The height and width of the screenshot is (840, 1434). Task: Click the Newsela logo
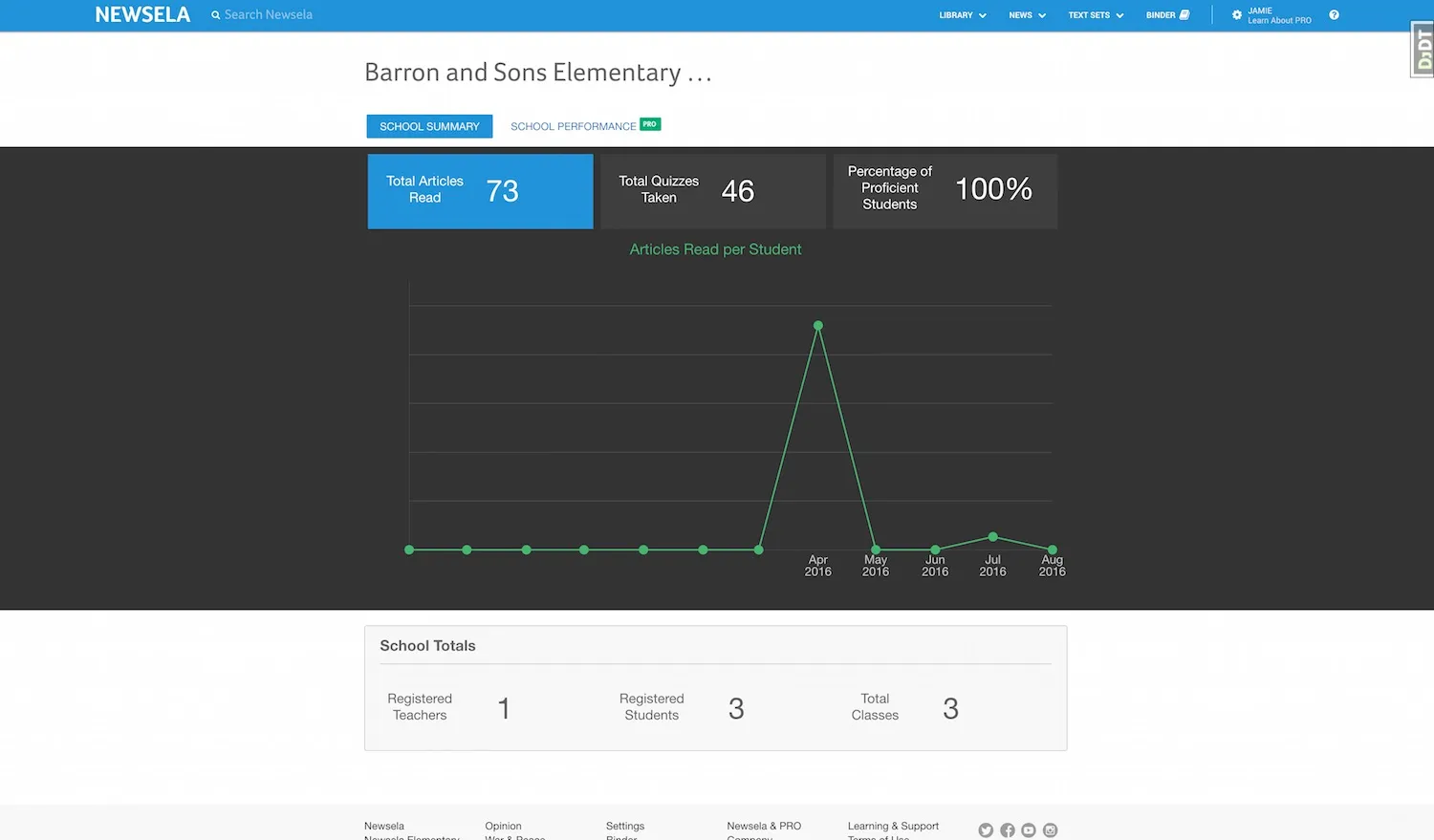142,15
